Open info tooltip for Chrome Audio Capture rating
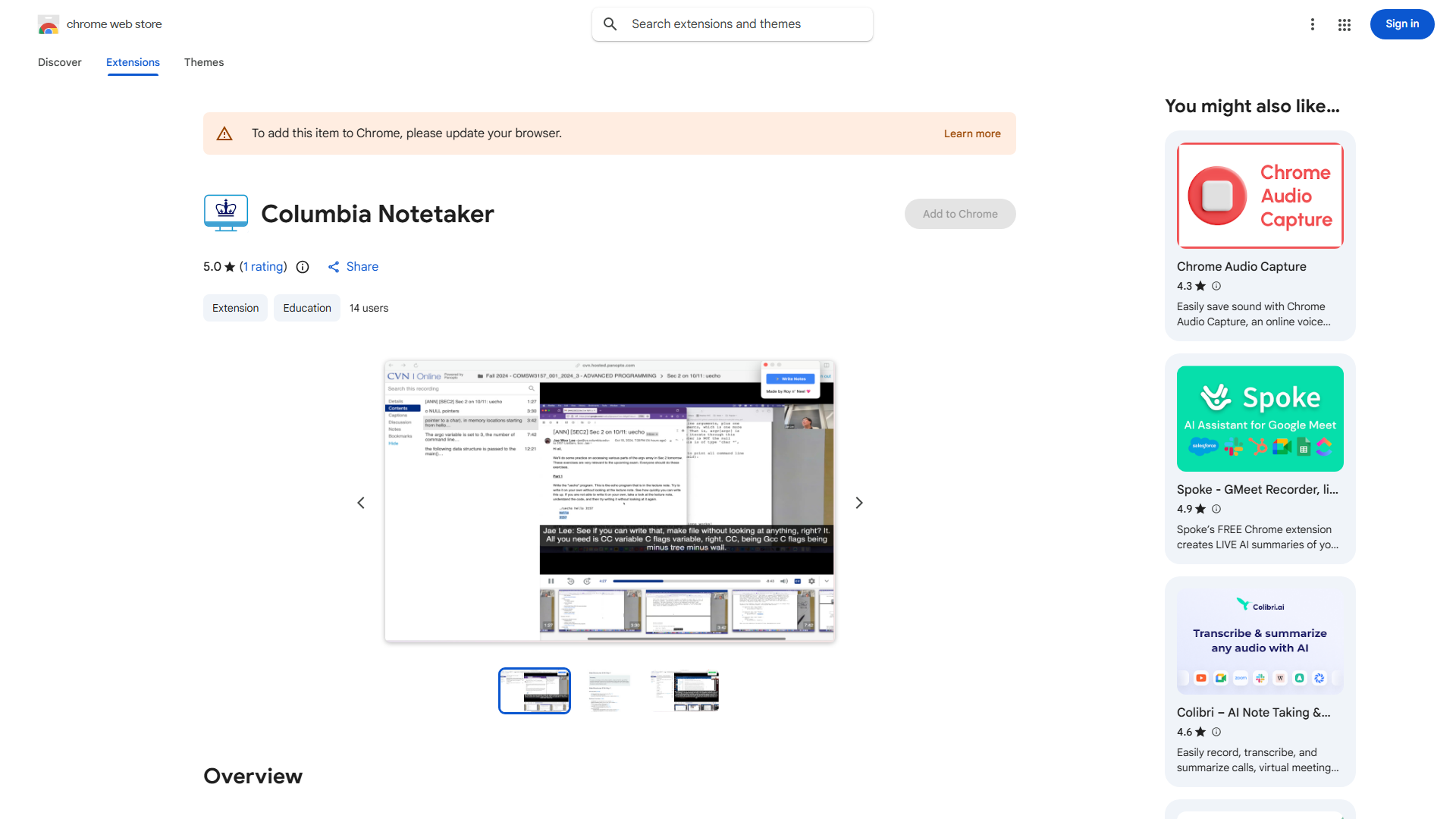 click(1216, 286)
